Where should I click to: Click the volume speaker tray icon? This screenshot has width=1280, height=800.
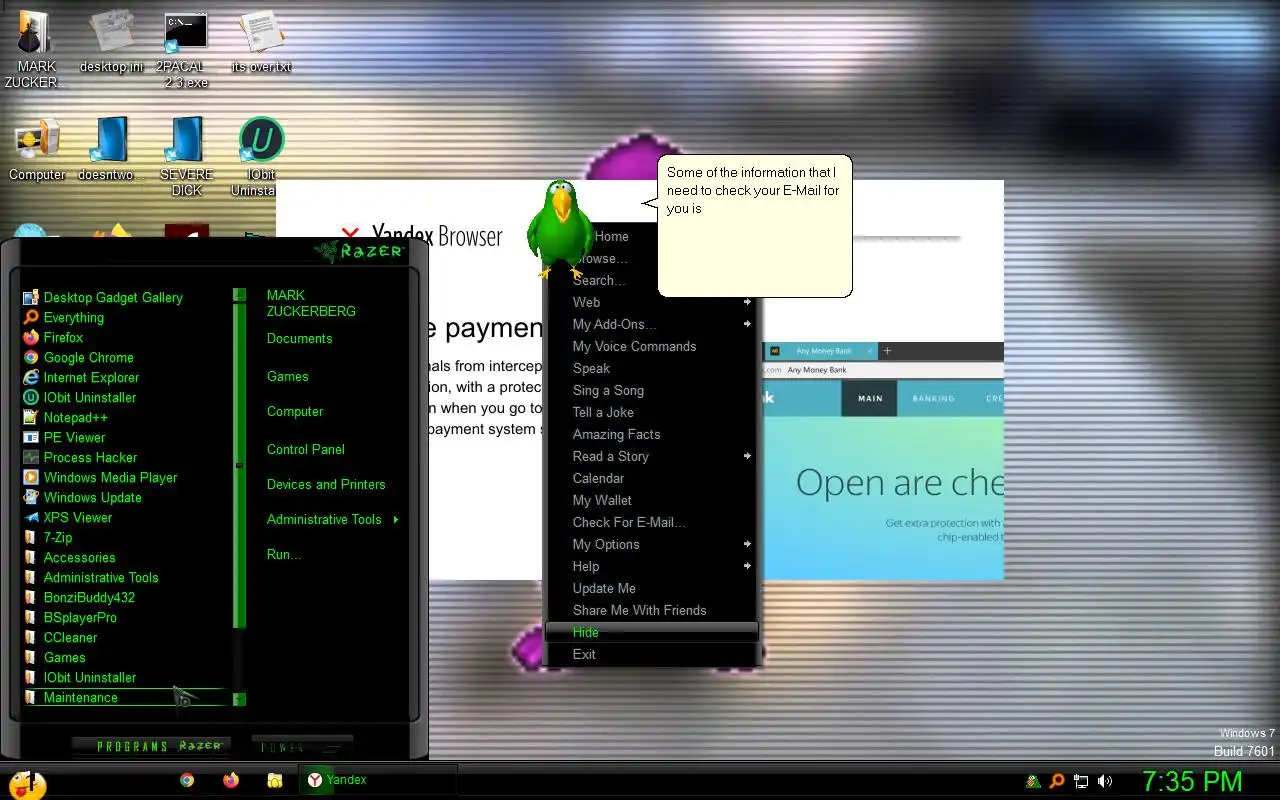[x=1105, y=781]
